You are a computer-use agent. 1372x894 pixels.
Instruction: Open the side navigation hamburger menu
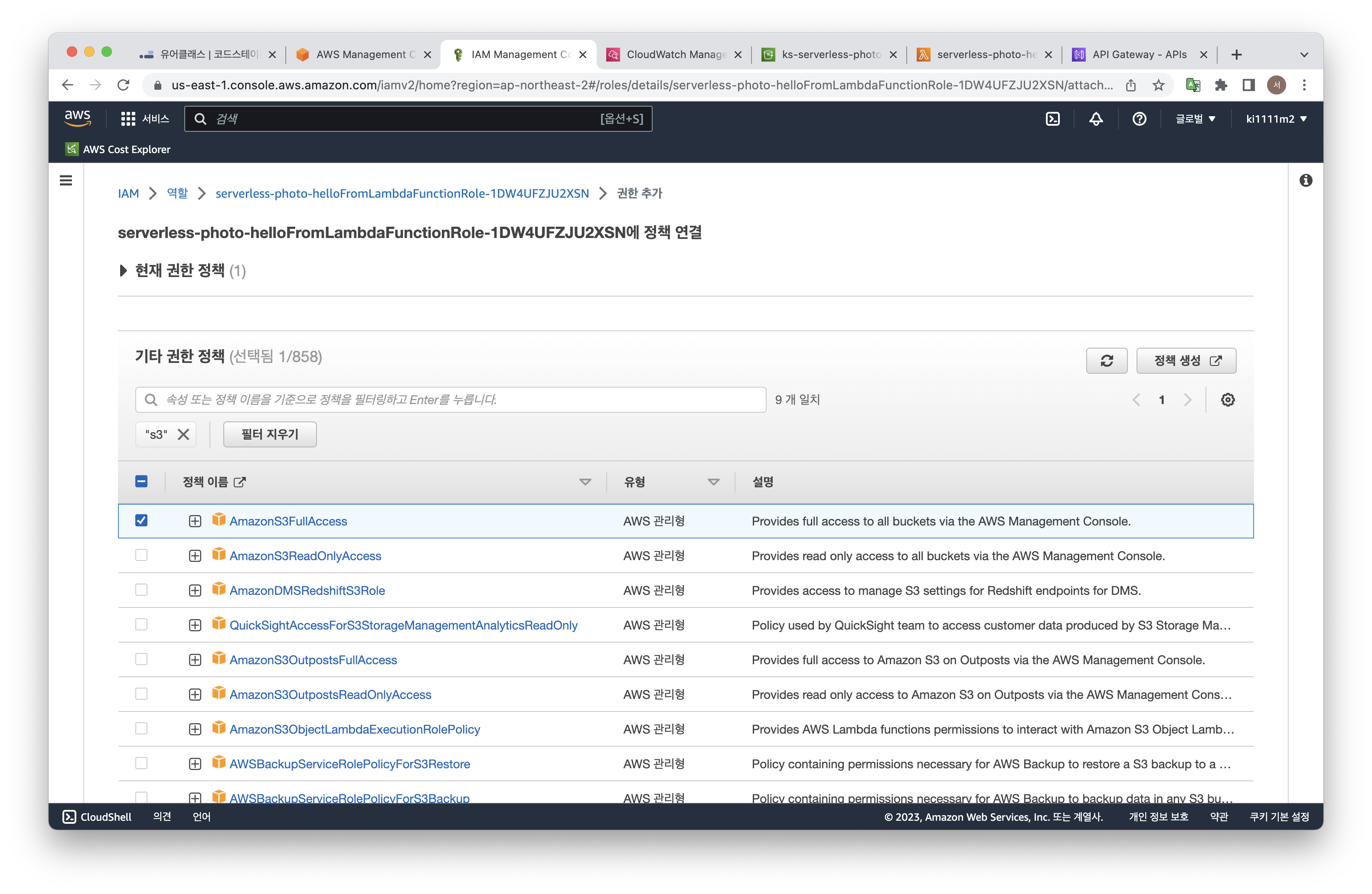tap(66, 180)
